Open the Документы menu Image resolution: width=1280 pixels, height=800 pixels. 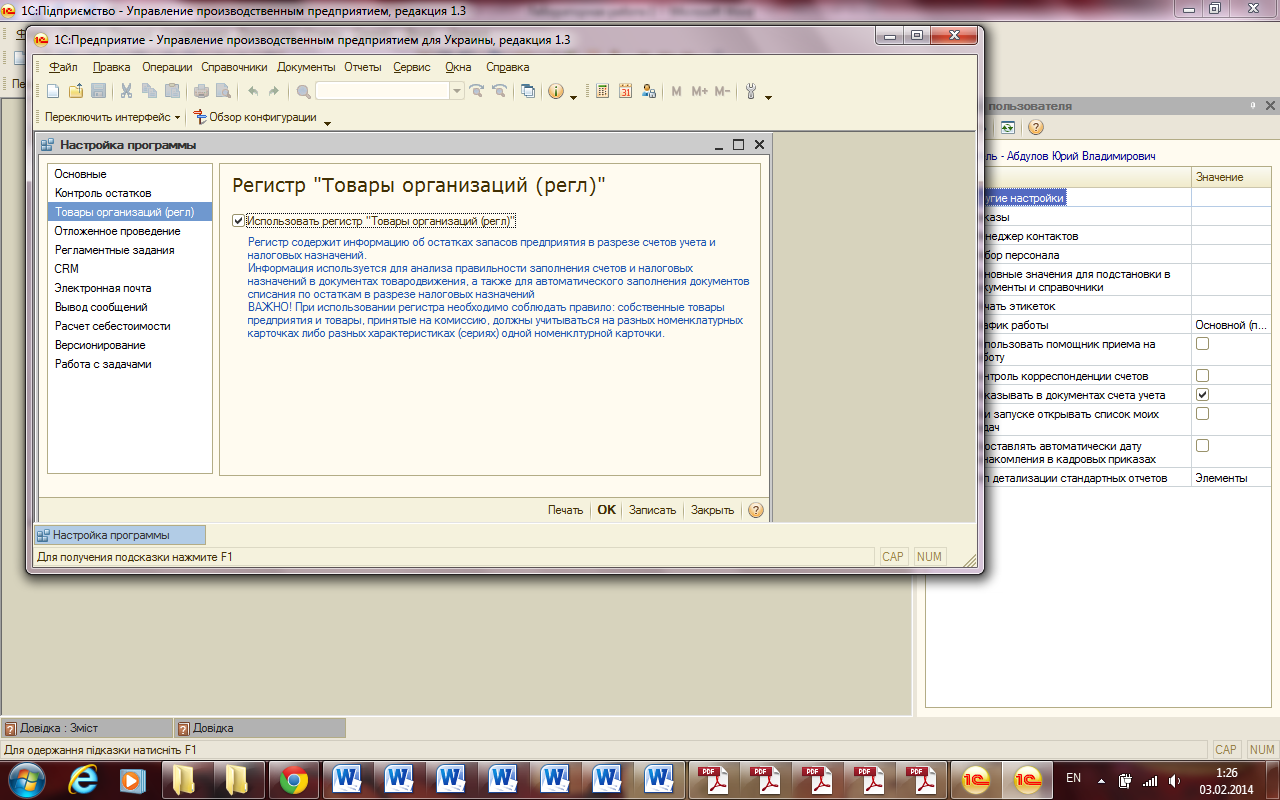(306, 67)
